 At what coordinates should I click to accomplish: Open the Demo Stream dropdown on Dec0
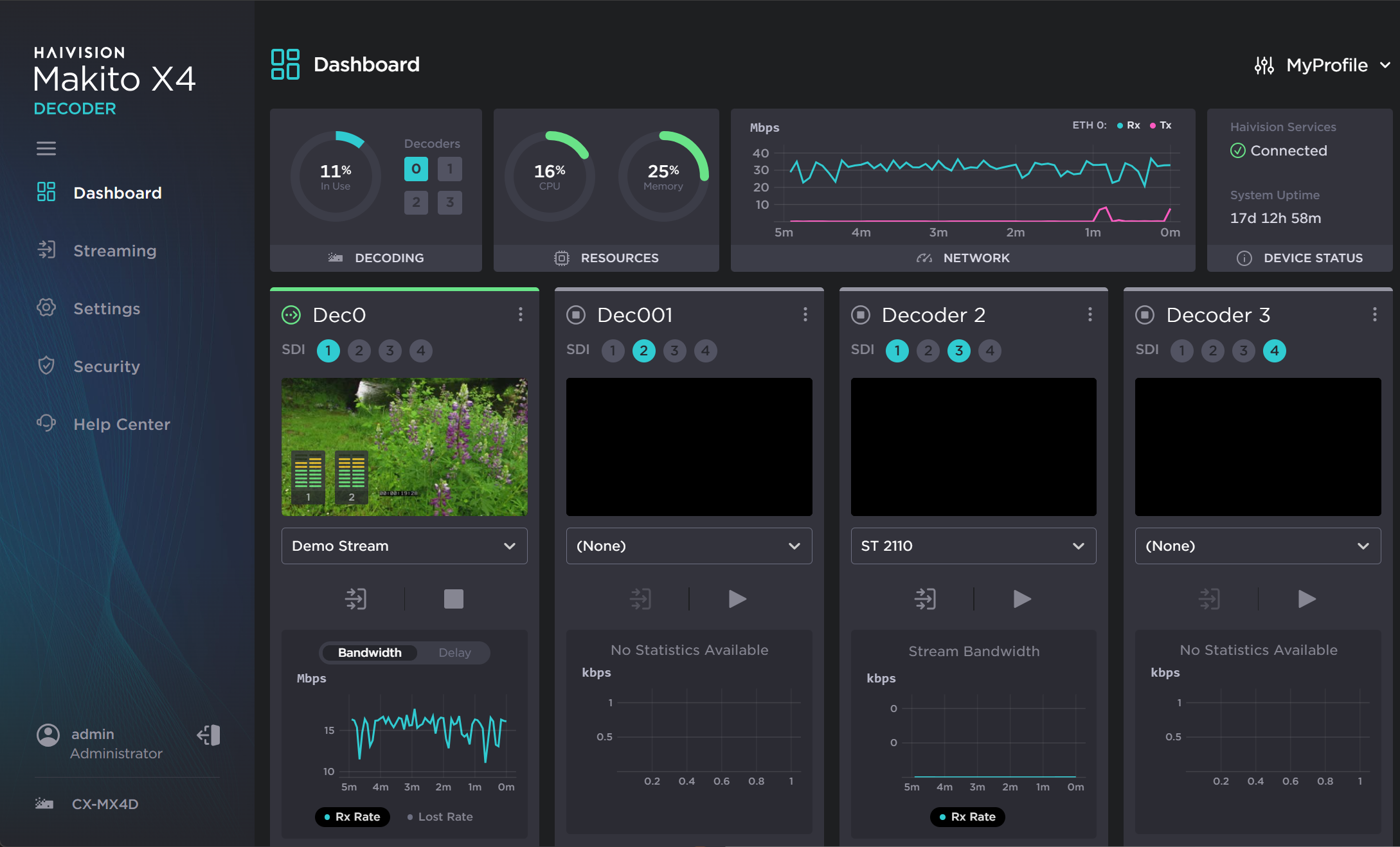click(x=404, y=546)
